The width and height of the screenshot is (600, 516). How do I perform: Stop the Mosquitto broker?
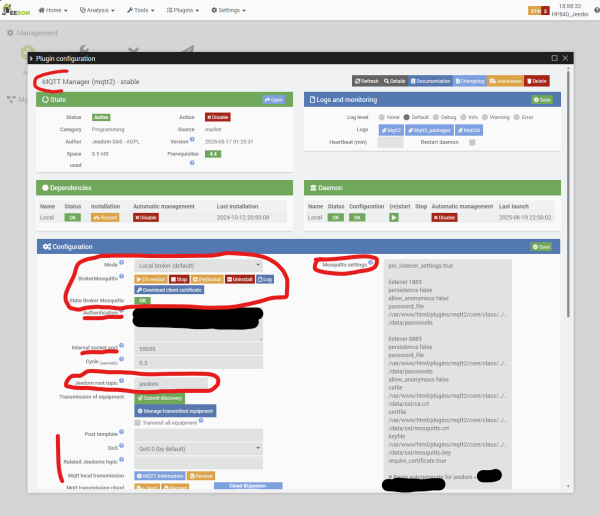pos(179,279)
